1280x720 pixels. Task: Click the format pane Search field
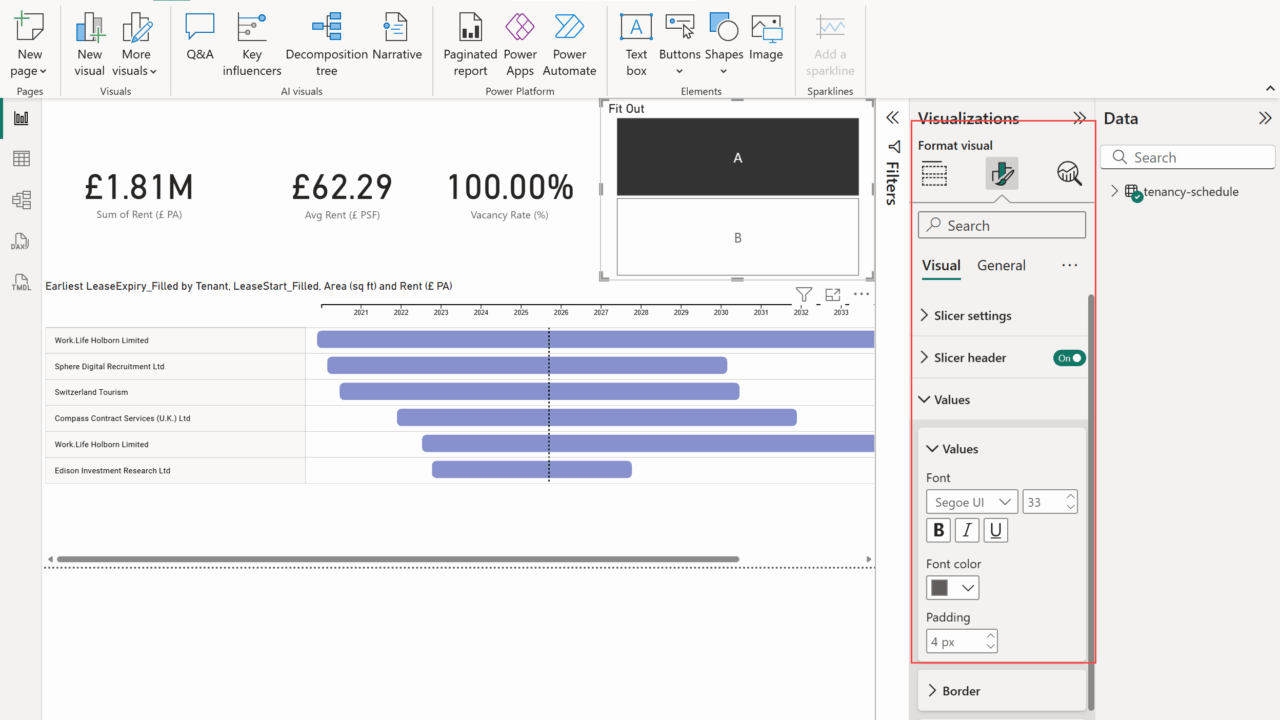click(1001, 226)
